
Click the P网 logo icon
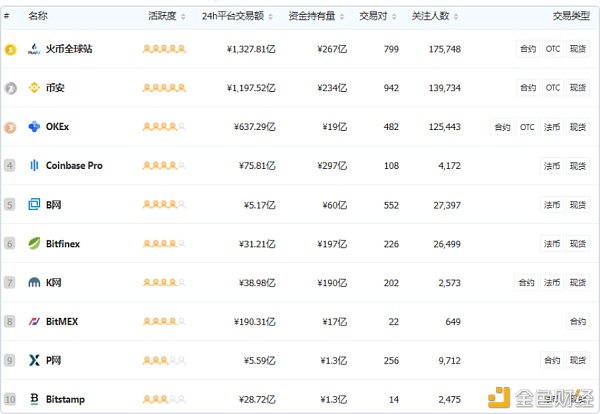pyautogui.click(x=34, y=360)
